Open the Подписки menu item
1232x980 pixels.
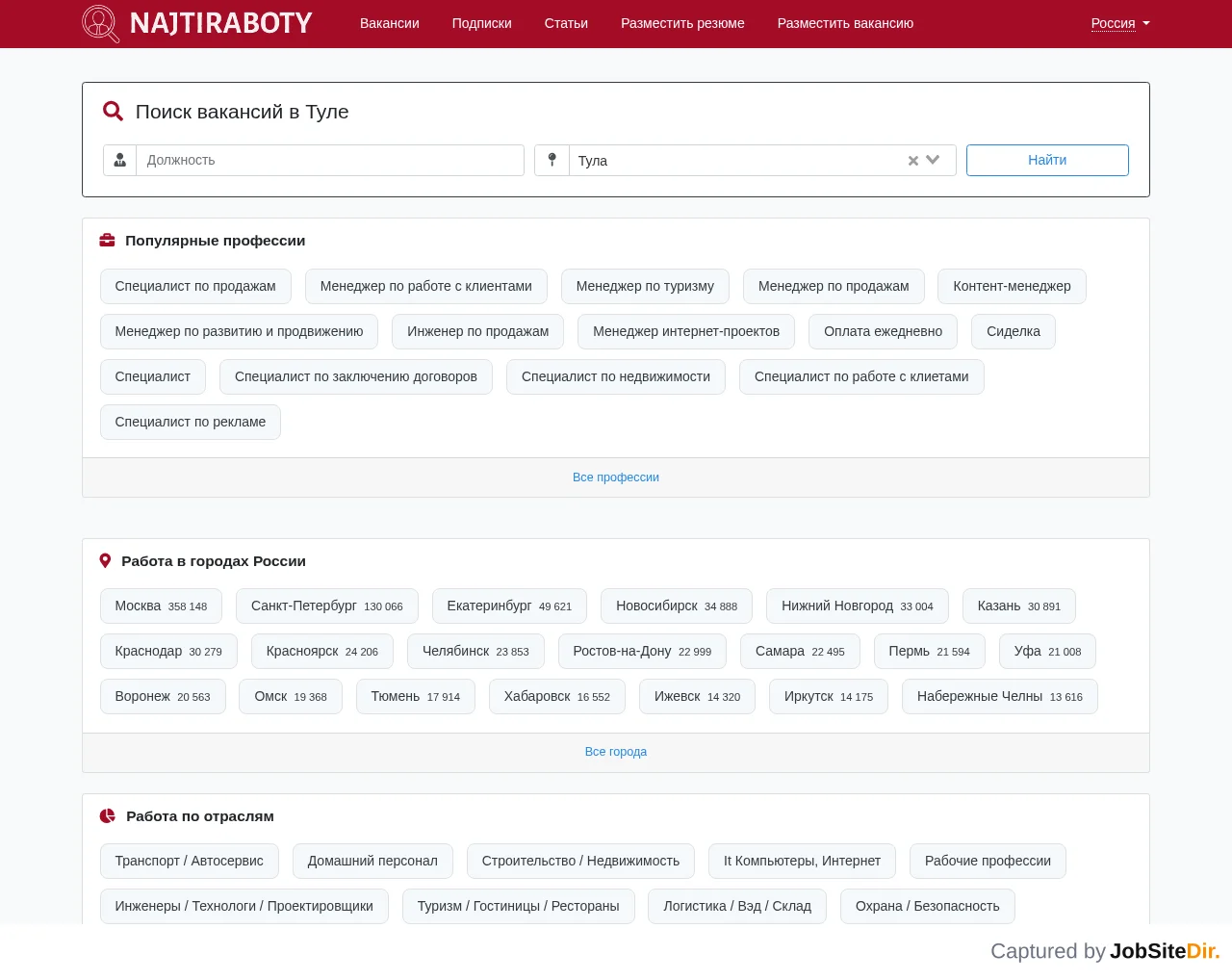tap(482, 23)
